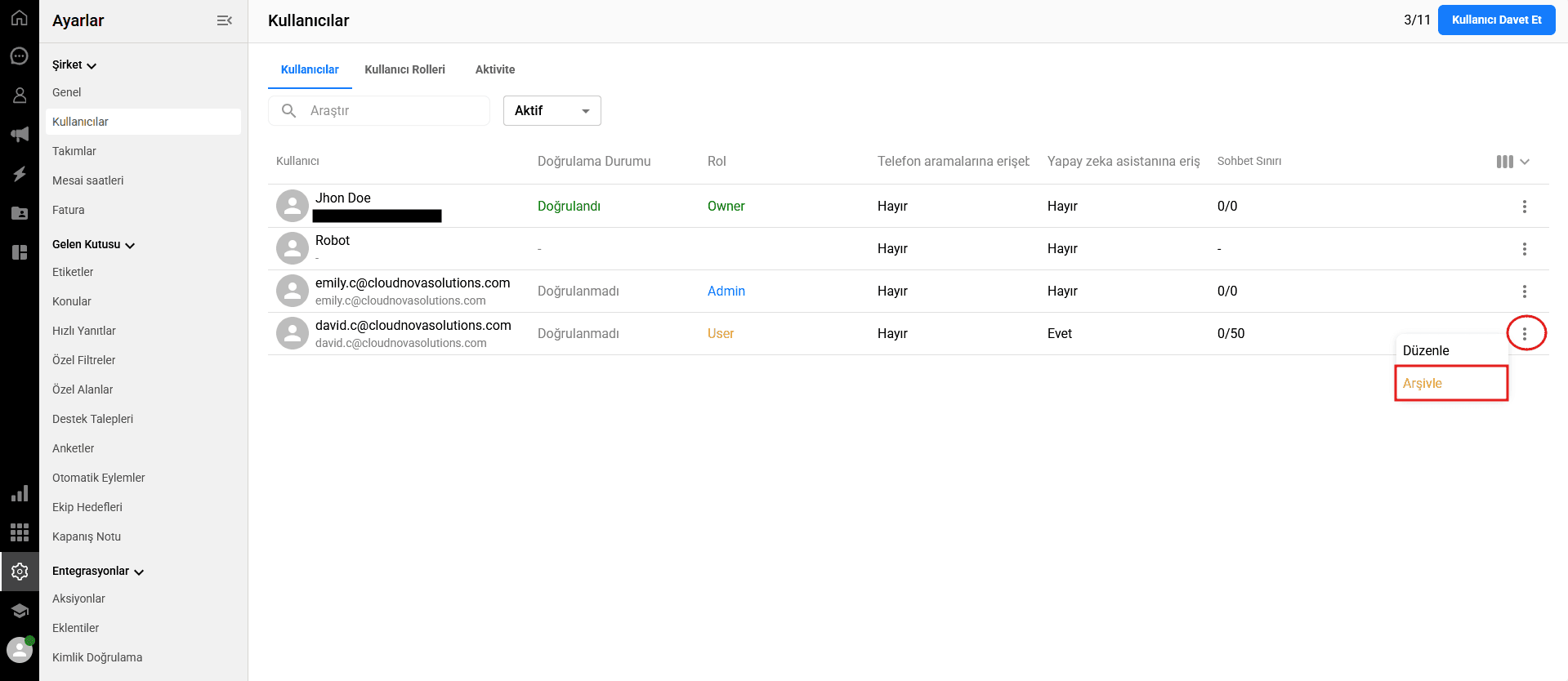
Task: Open the megaphone campaigns icon
Action: click(20, 135)
